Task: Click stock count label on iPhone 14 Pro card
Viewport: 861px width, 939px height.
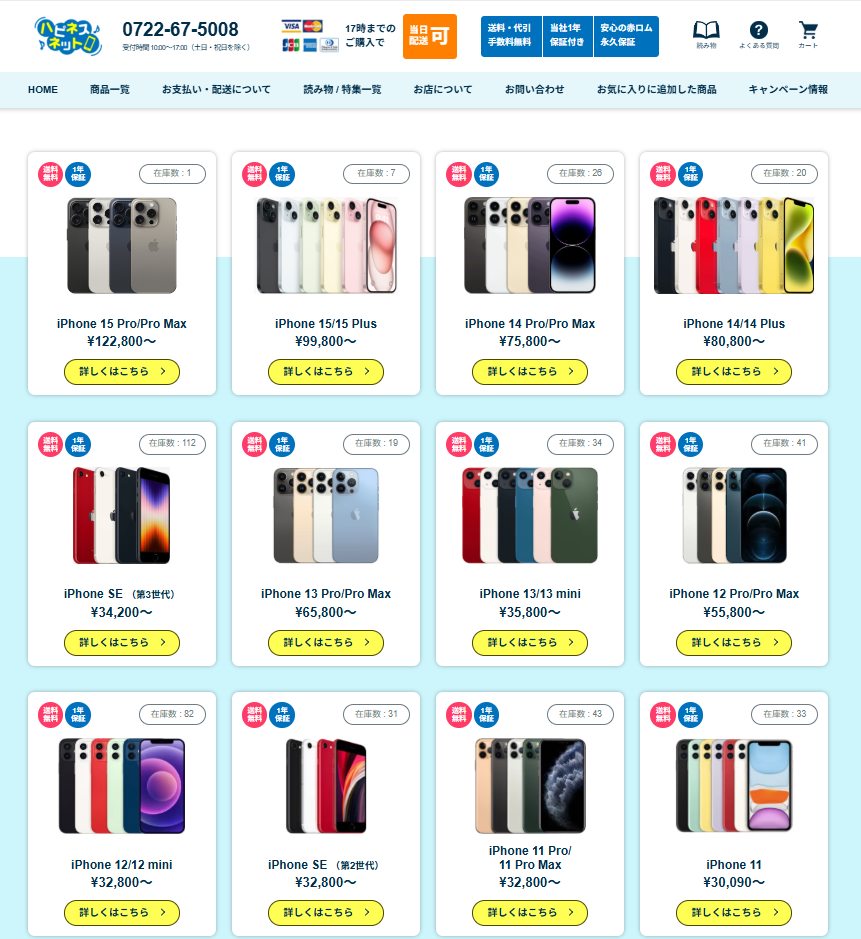Action: click(x=580, y=173)
